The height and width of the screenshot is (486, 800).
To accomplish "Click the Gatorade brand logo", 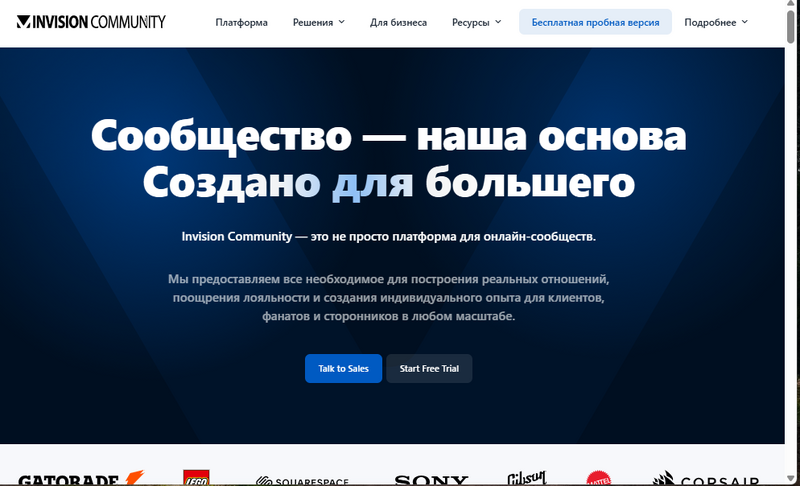I will click(x=81, y=478).
